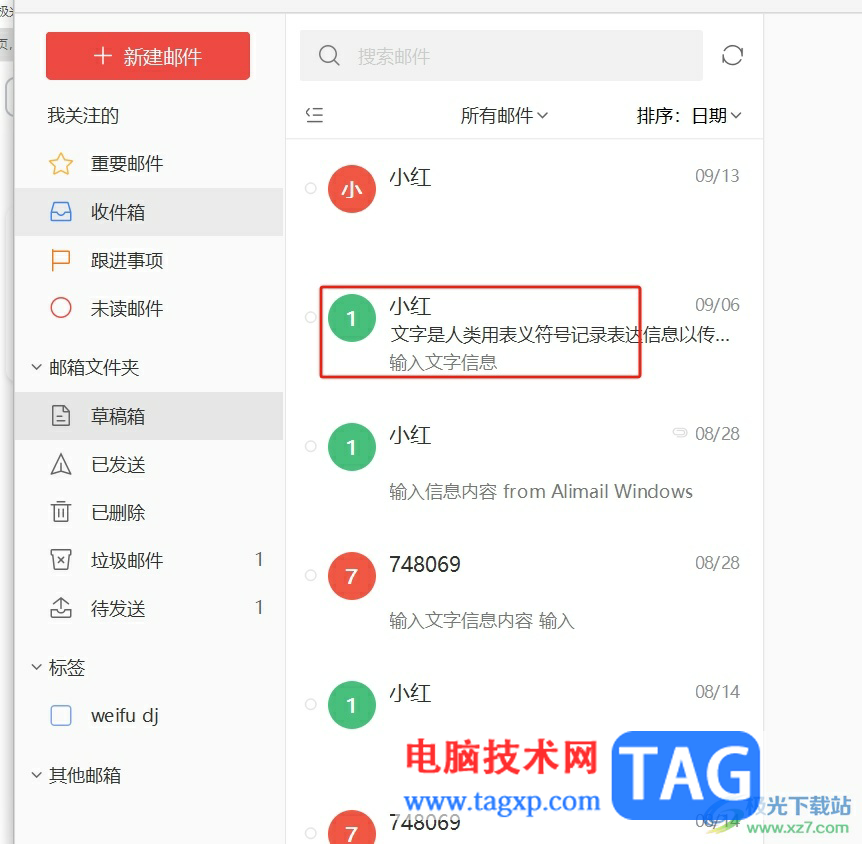Collapse the sidebar with list toggle icon
862x844 pixels.
point(314,115)
